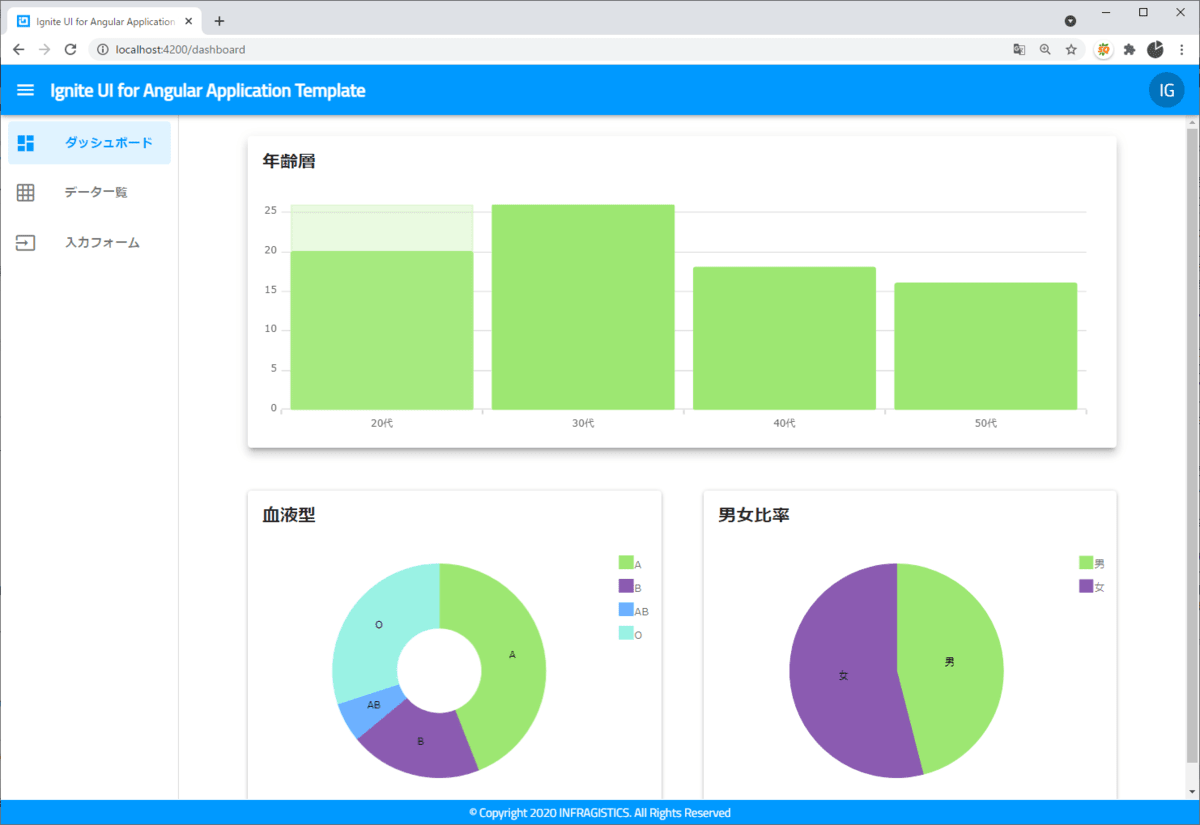Click the 50代 axis label
1200x825 pixels.
tap(985, 424)
